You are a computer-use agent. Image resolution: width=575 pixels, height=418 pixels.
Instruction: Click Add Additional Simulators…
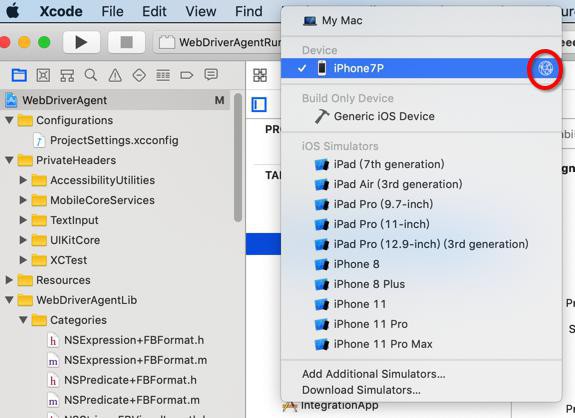click(x=421, y=374)
